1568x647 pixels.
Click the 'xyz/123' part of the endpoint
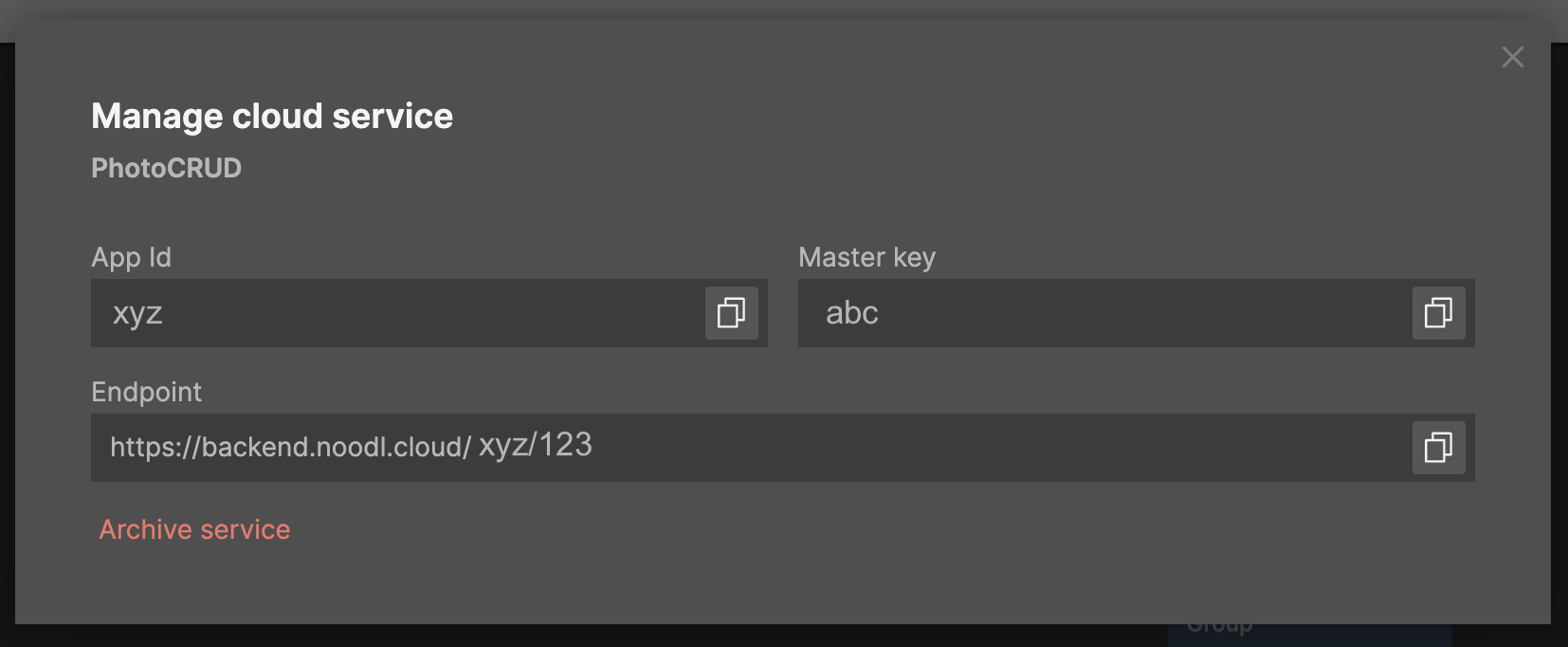pyautogui.click(x=536, y=445)
